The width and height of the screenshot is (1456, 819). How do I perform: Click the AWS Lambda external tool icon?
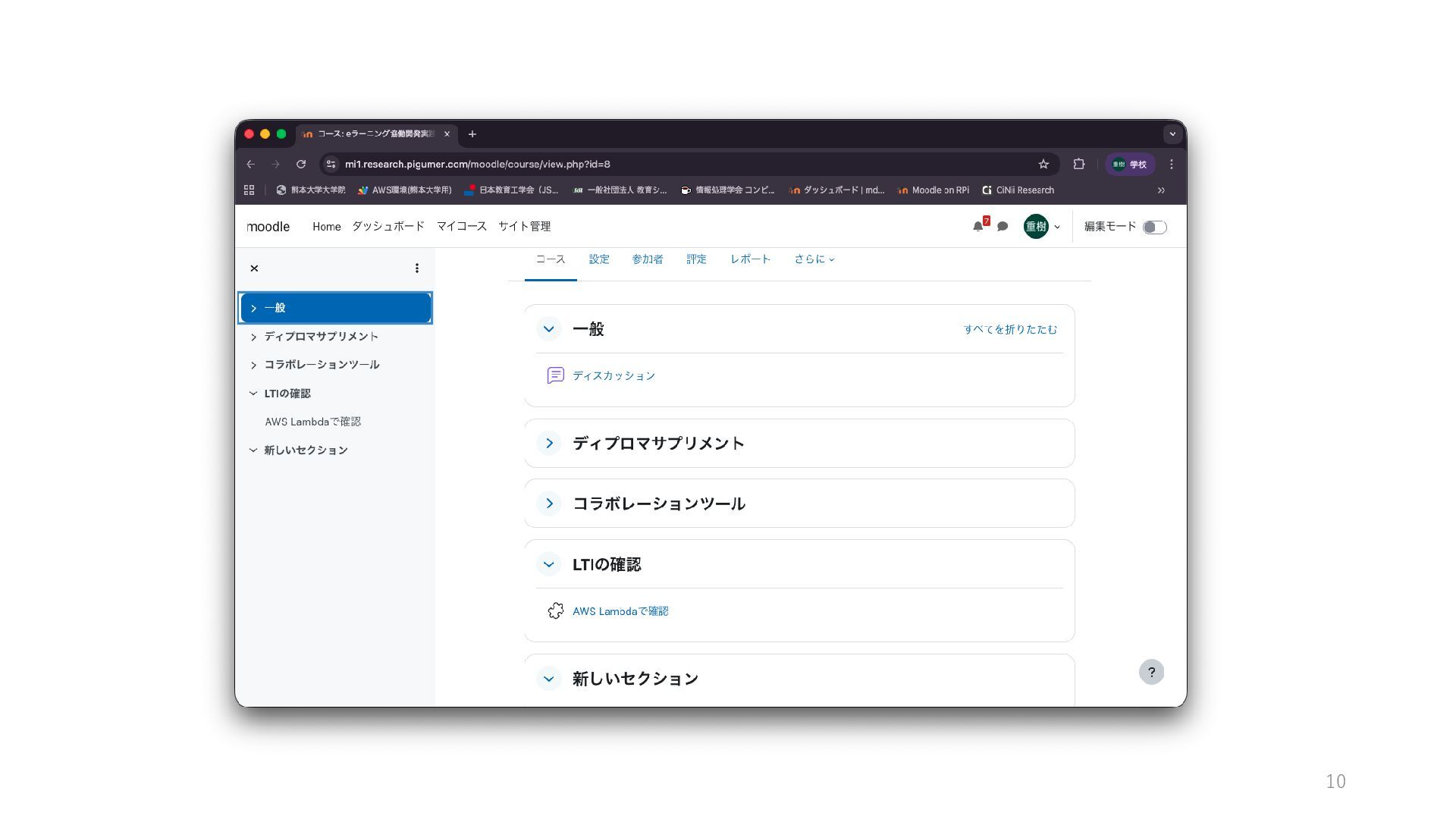(556, 611)
